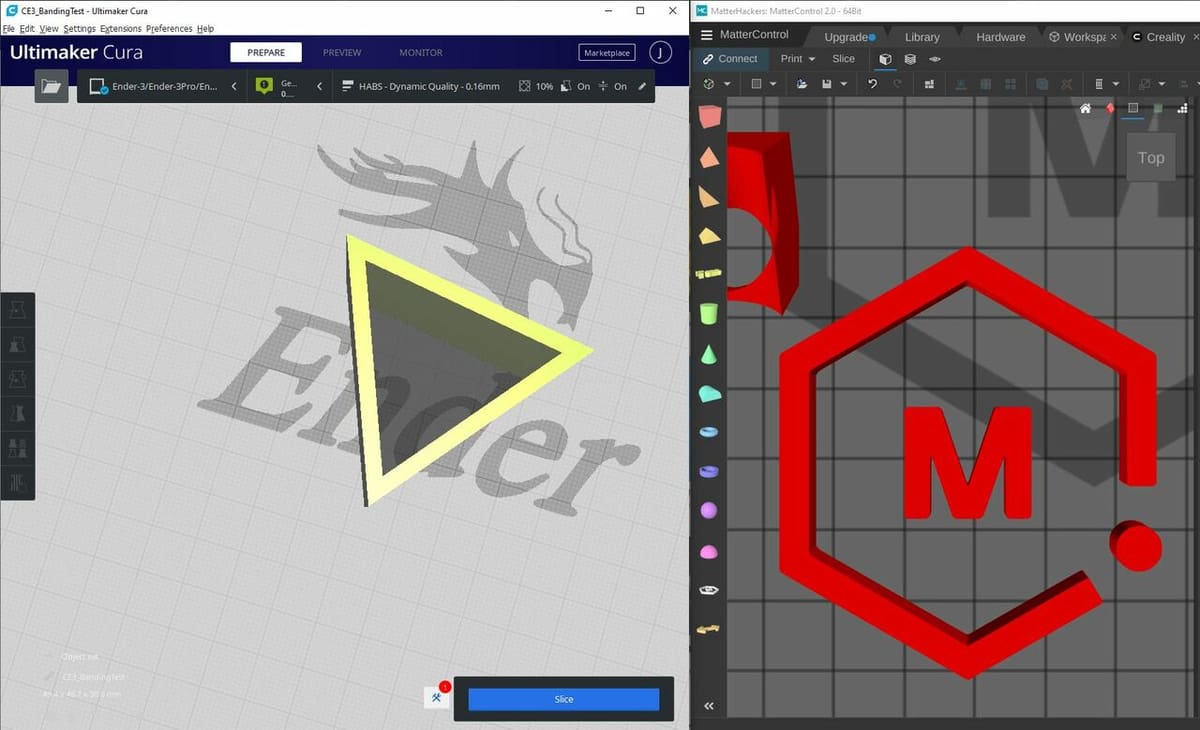
Task: Select the Scale tool in Cura sidebar
Action: (17, 346)
